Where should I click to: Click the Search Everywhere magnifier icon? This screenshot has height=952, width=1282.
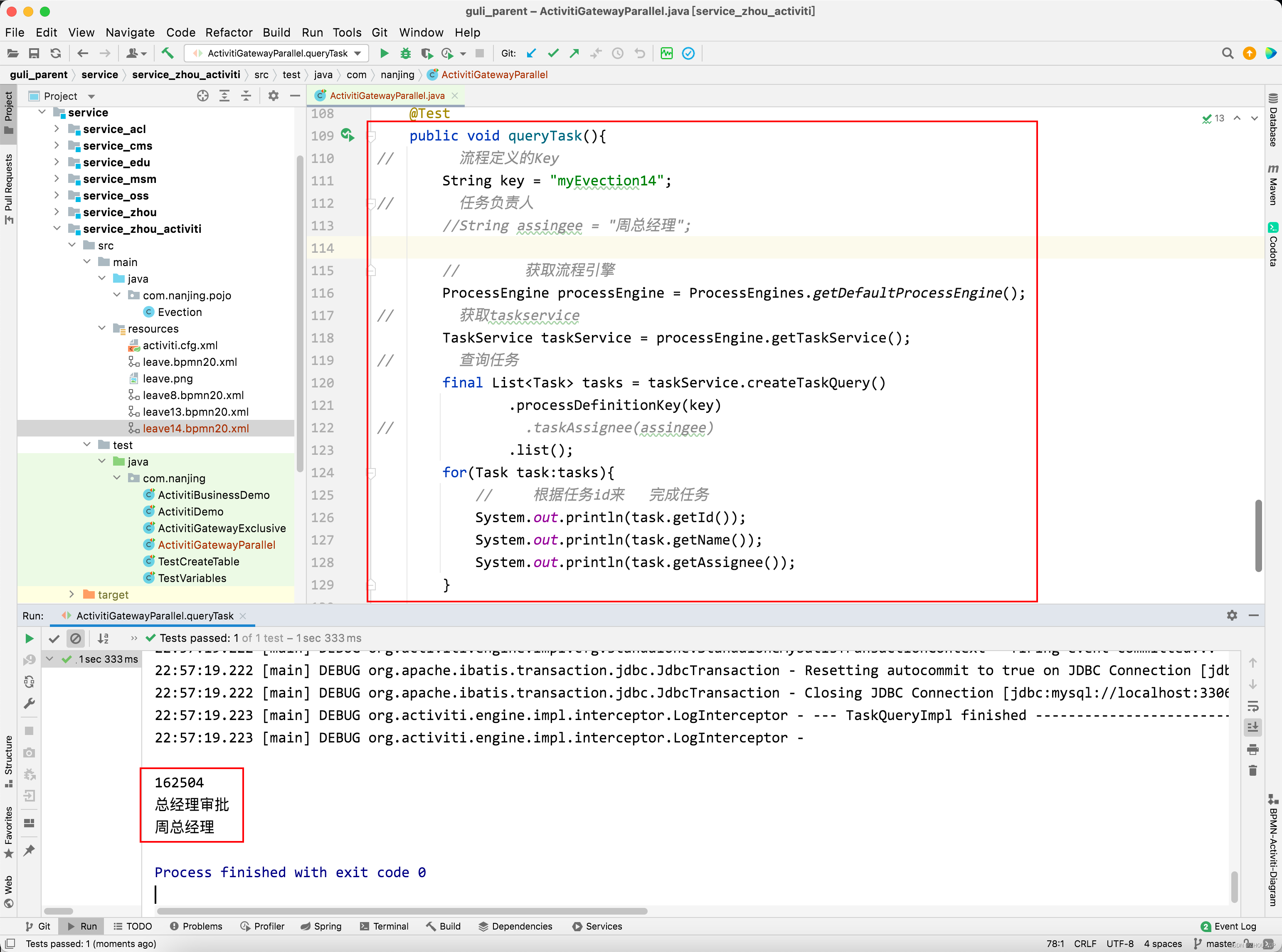click(1227, 54)
